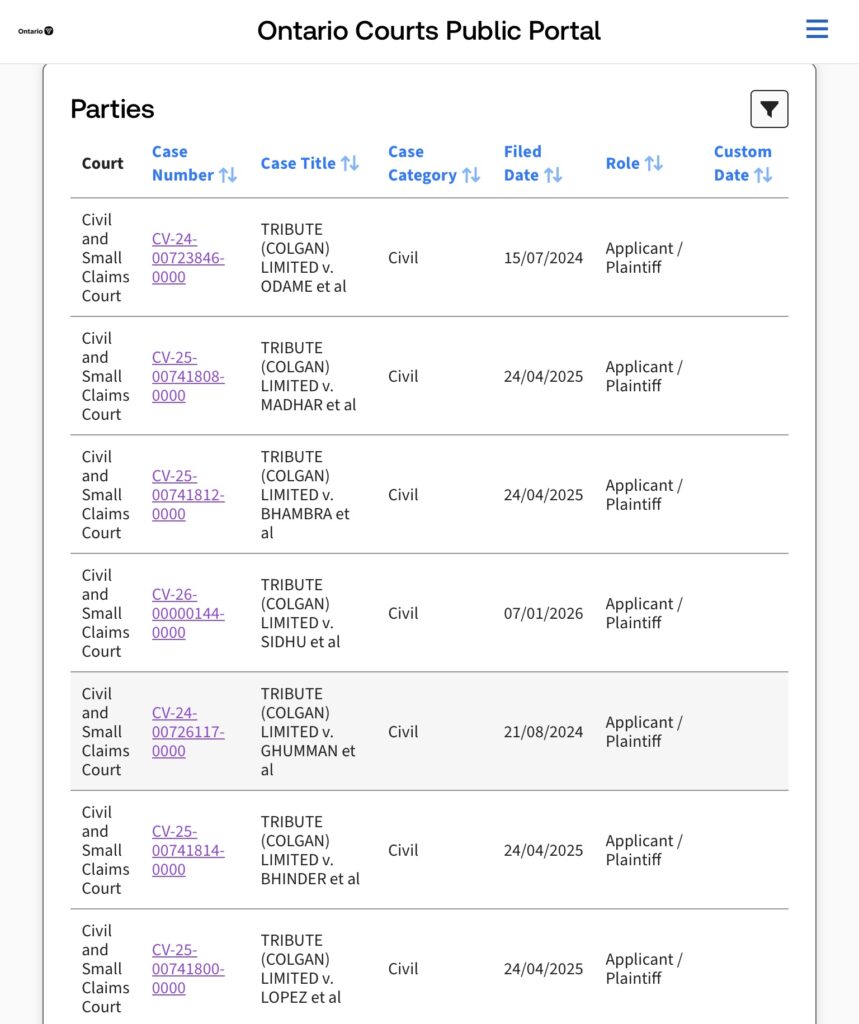
Task: Open case CV-25-00741808-0000
Action: [x=188, y=377]
